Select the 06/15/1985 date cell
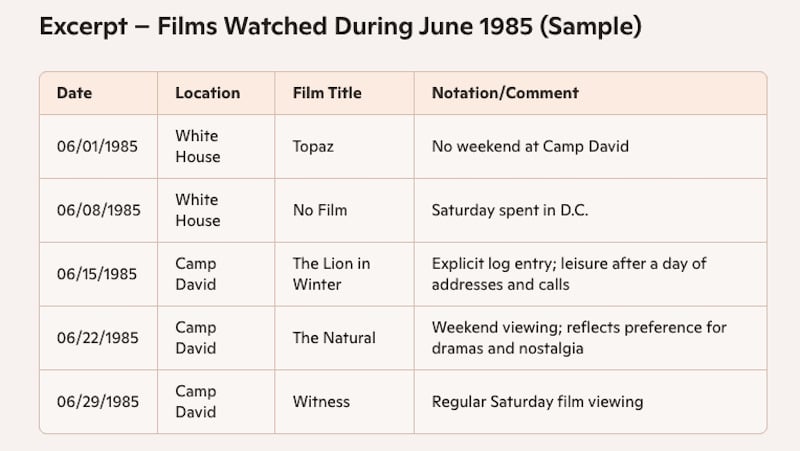 coord(98,274)
